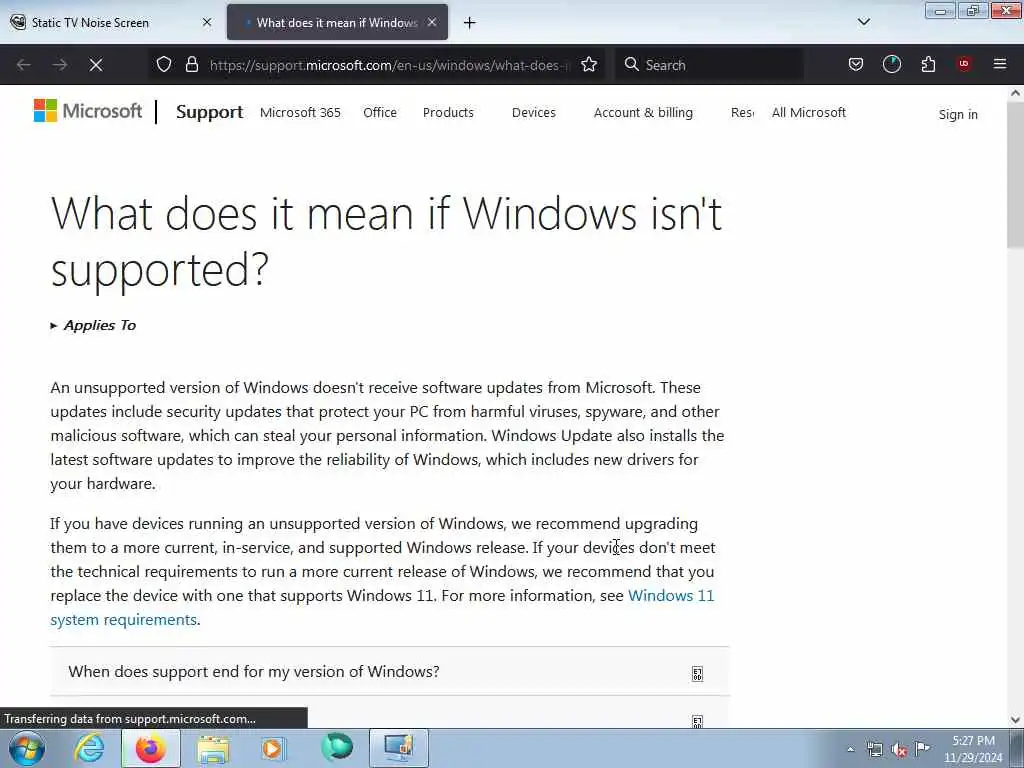Screen dimensions: 1024x768
Task: Open the uBlock Origin extension icon
Action: (964, 64)
